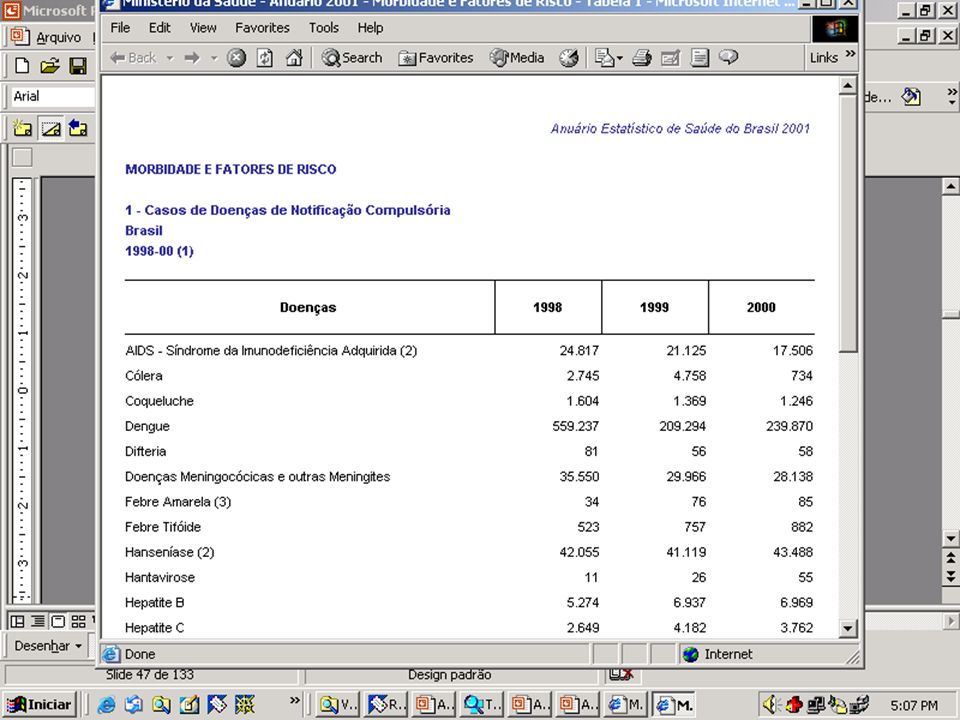Select 'Dengue' row label in table

tap(147, 426)
